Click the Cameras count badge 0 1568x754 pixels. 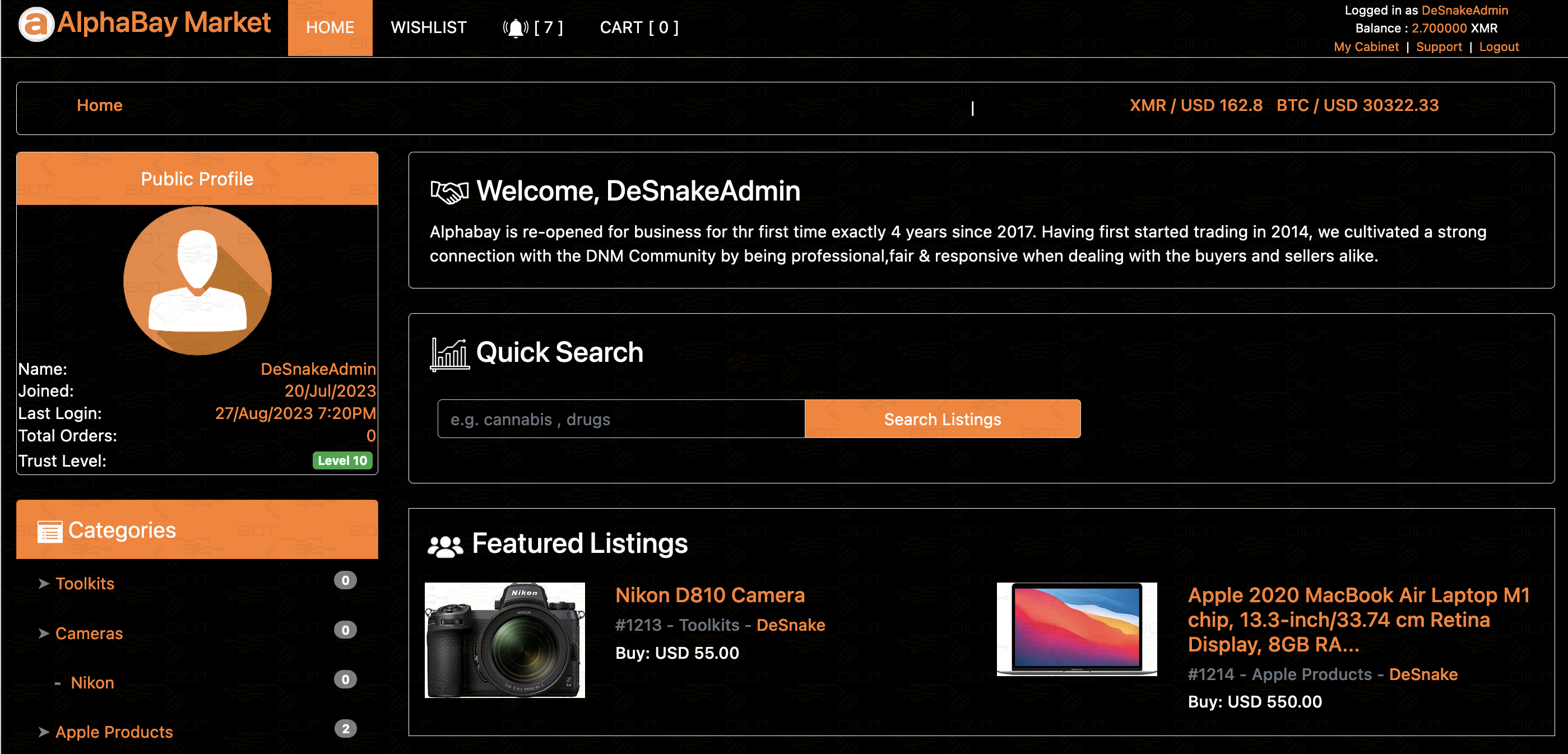click(345, 630)
